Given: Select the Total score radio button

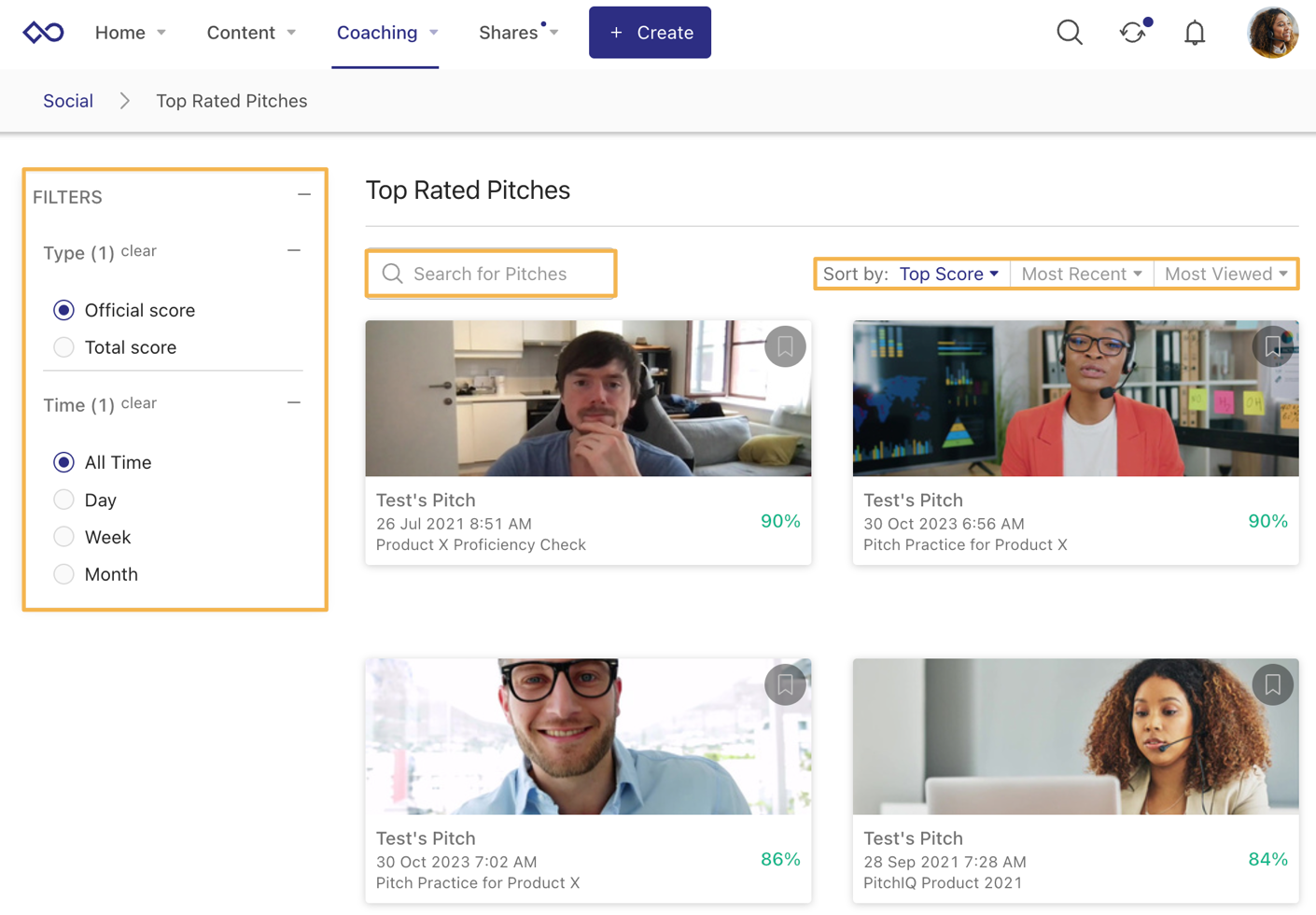Looking at the screenshot, I should [x=63, y=347].
